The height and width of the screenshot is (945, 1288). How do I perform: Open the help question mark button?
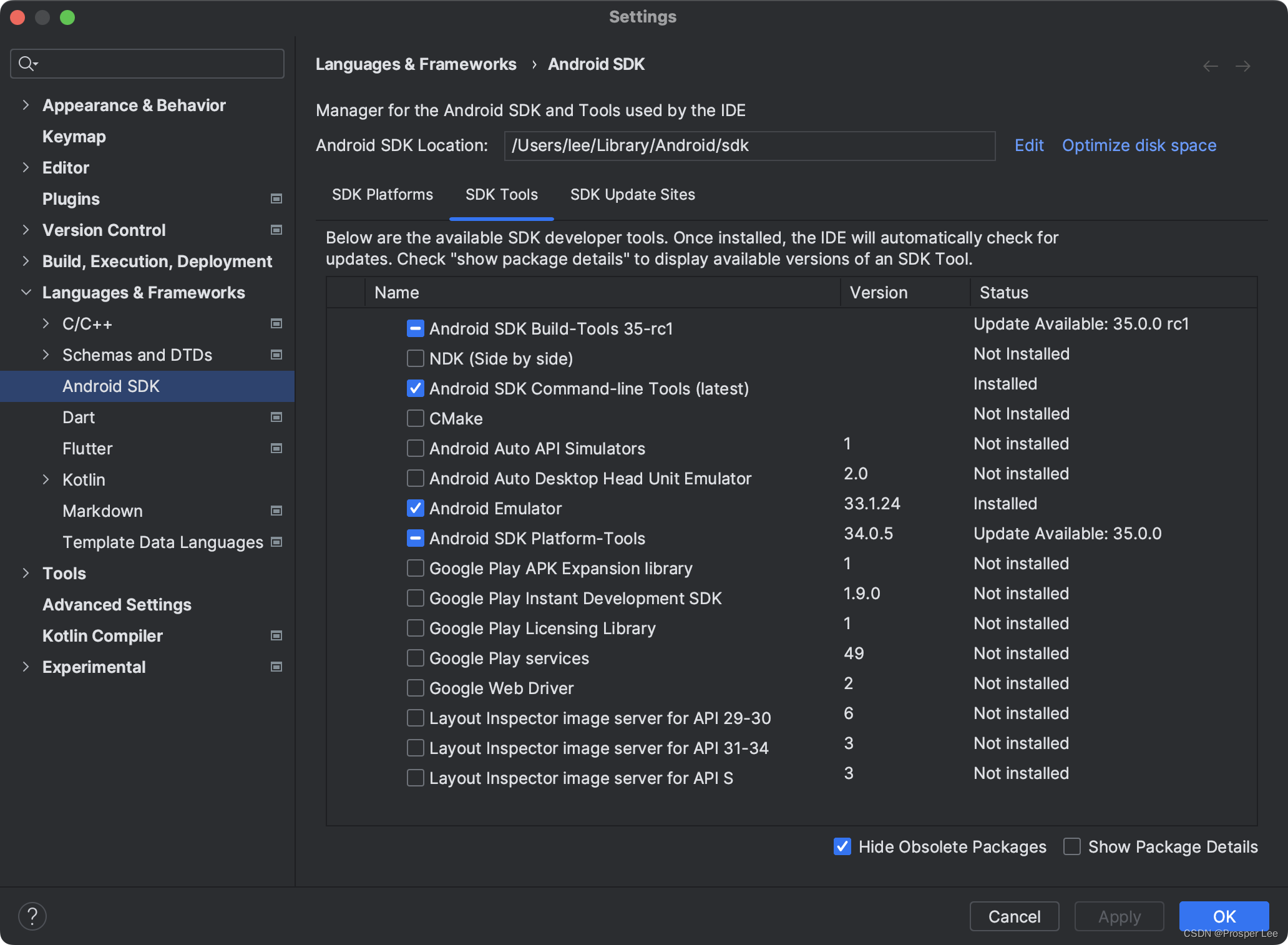[32, 916]
